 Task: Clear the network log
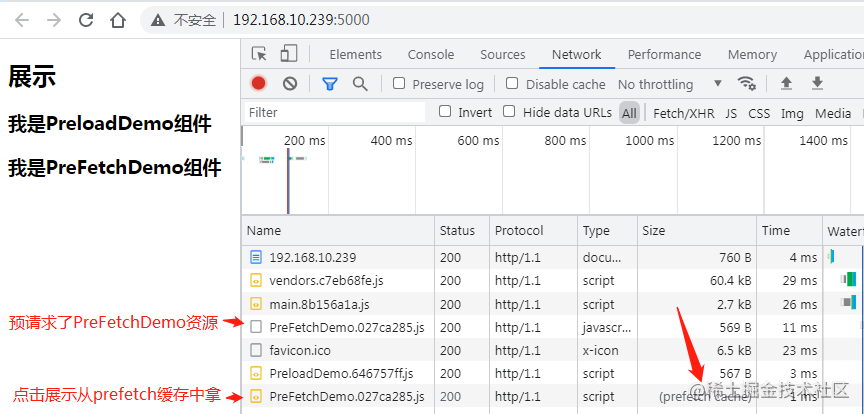[290, 84]
